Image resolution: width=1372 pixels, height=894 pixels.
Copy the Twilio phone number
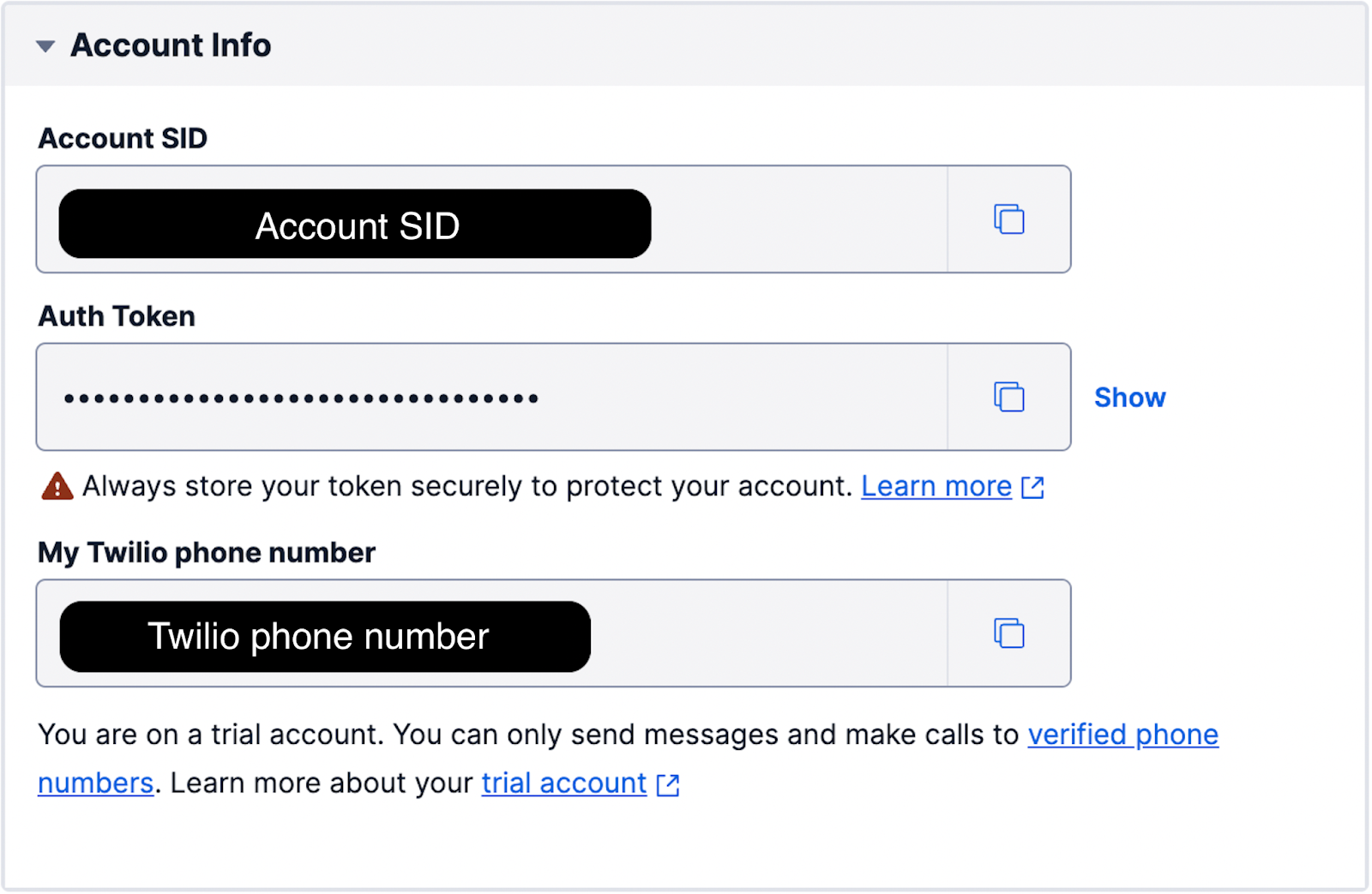coord(1009,633)
